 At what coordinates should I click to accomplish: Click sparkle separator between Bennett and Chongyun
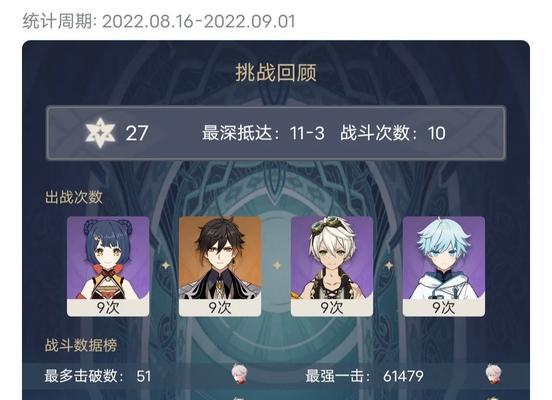(389, 265)
